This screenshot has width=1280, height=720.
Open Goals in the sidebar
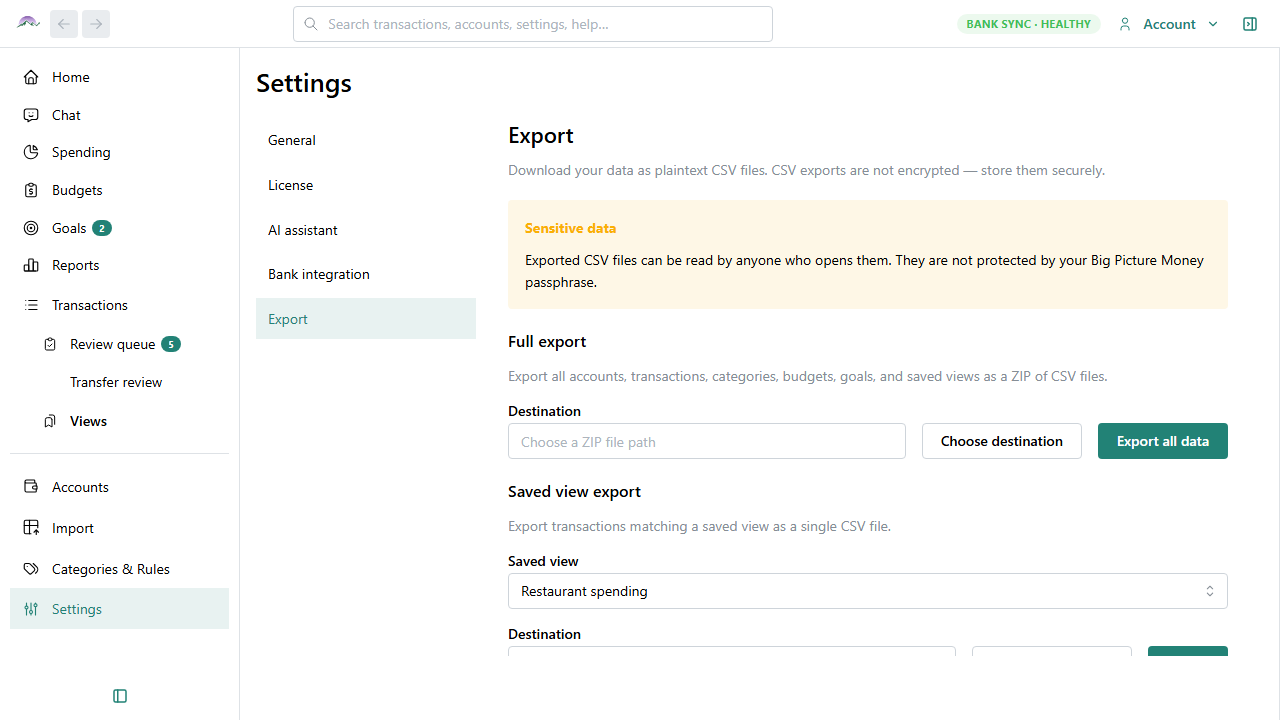pyautogui.click(x=119, y=228)
